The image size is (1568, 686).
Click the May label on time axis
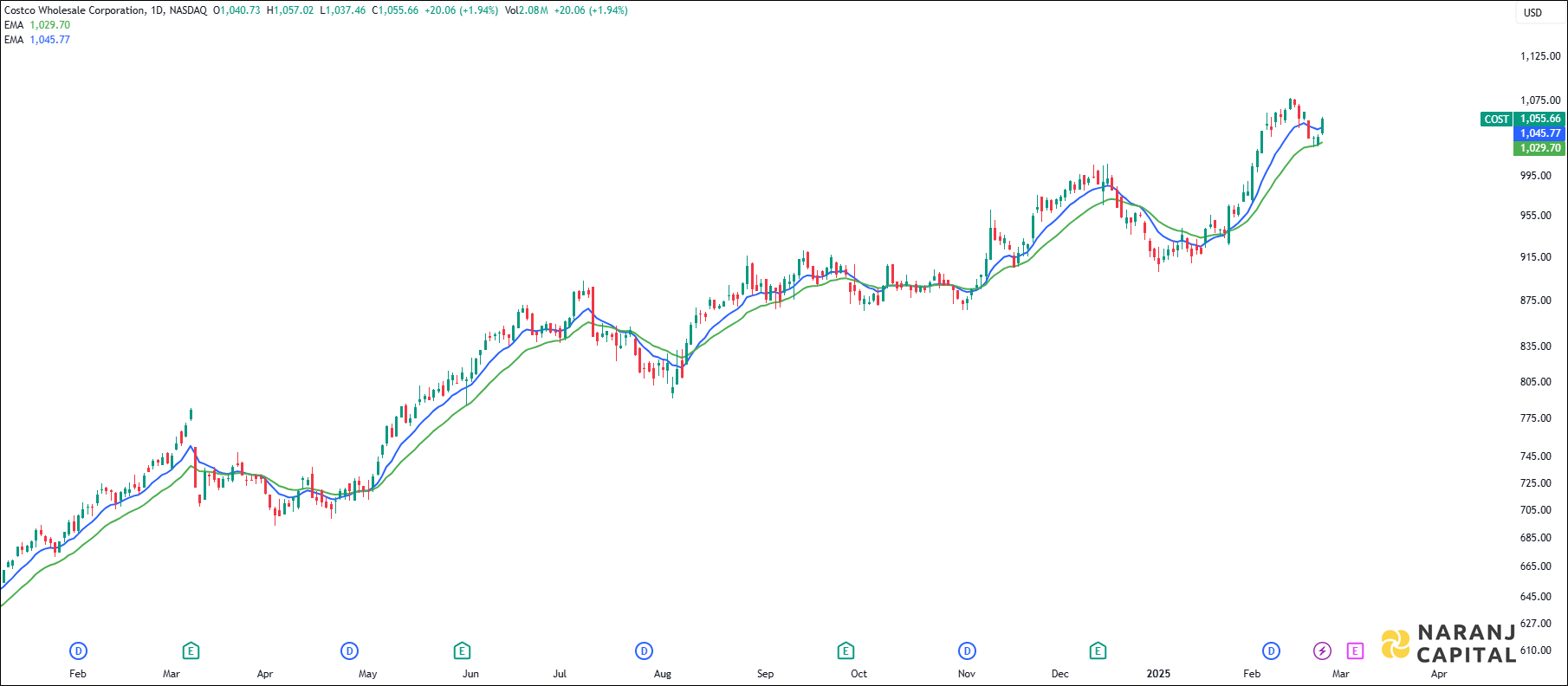tap(368, 674)
